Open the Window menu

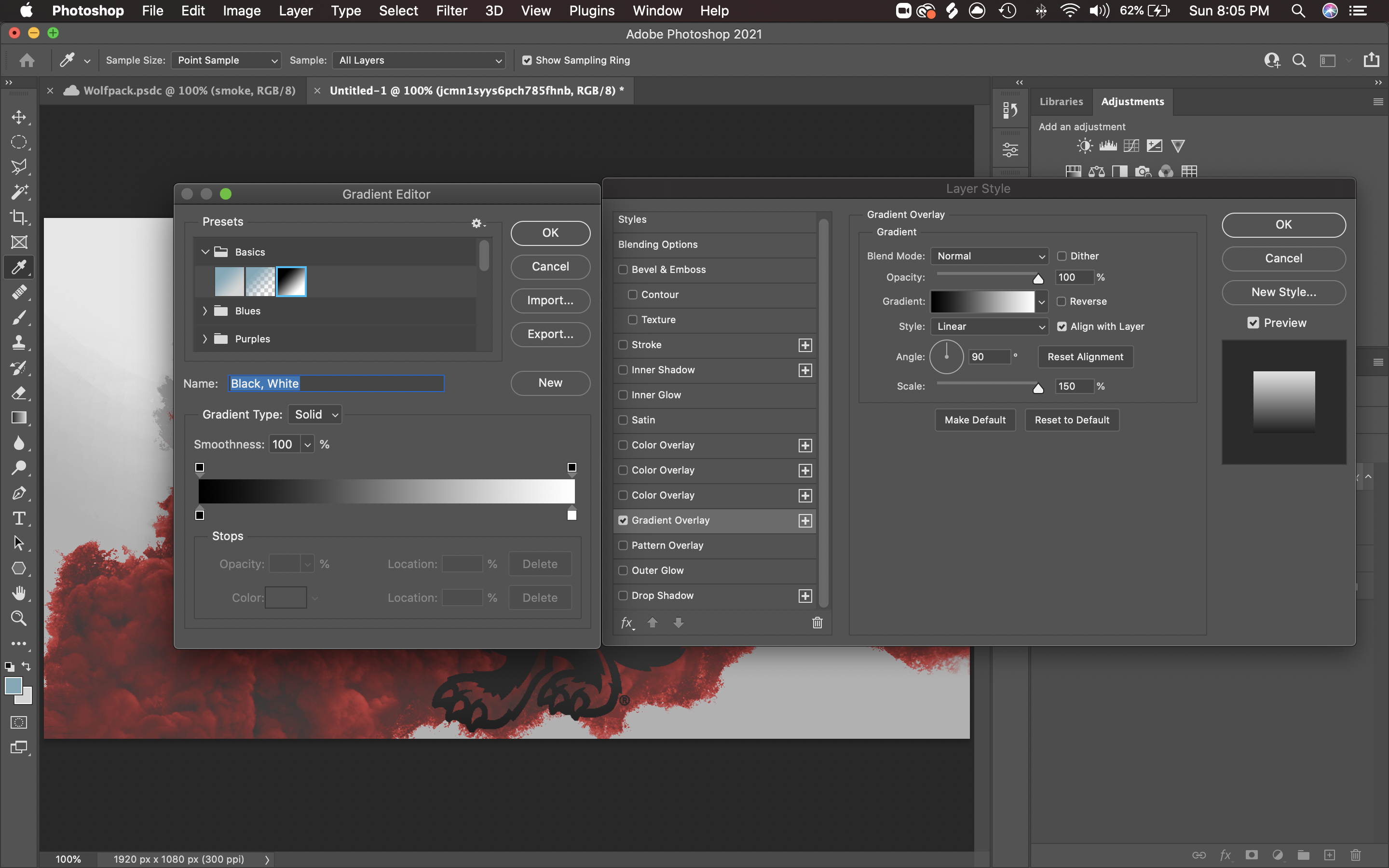(657, 11)
